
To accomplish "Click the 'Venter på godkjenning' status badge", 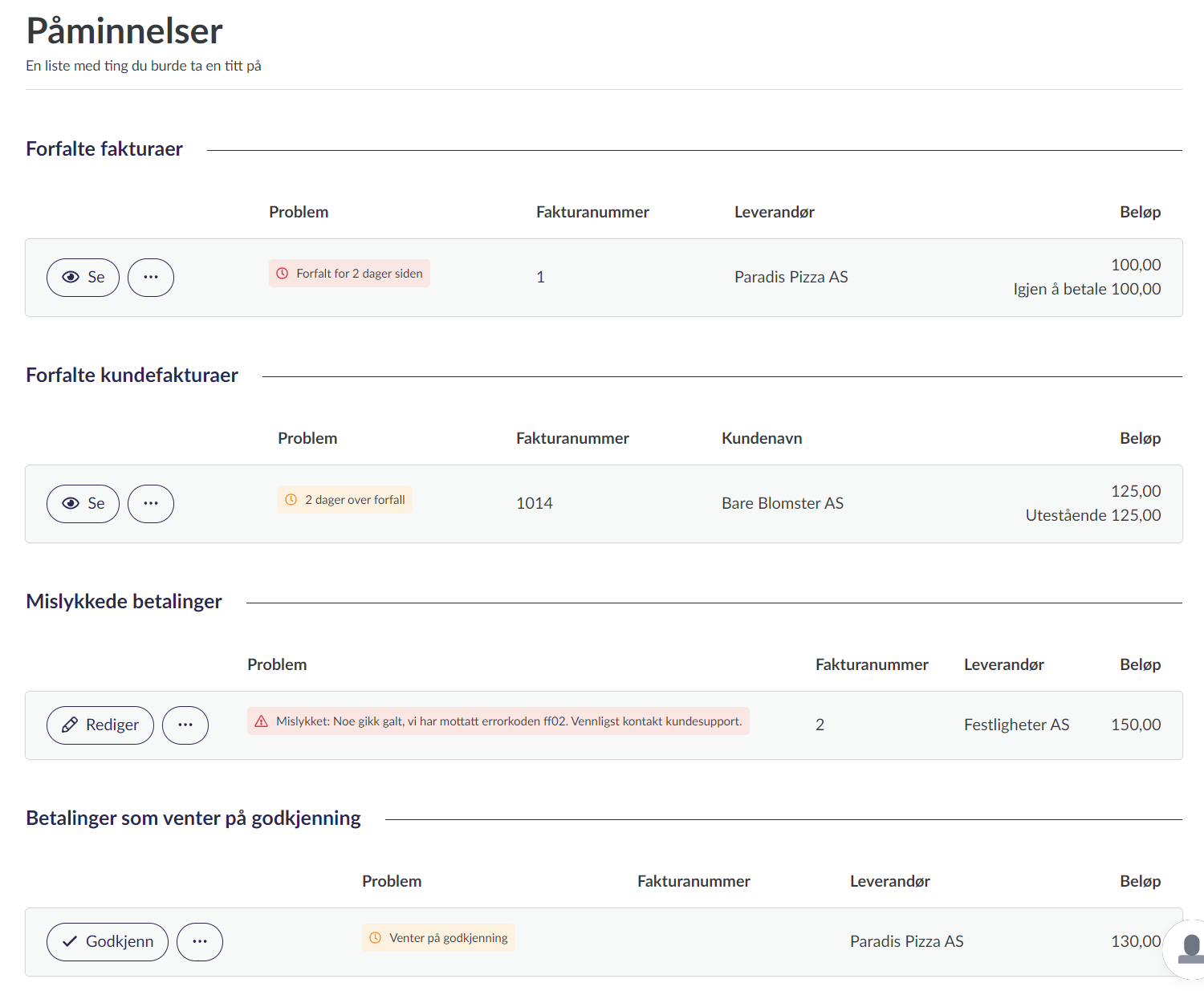I will click(x=438, y=938).
